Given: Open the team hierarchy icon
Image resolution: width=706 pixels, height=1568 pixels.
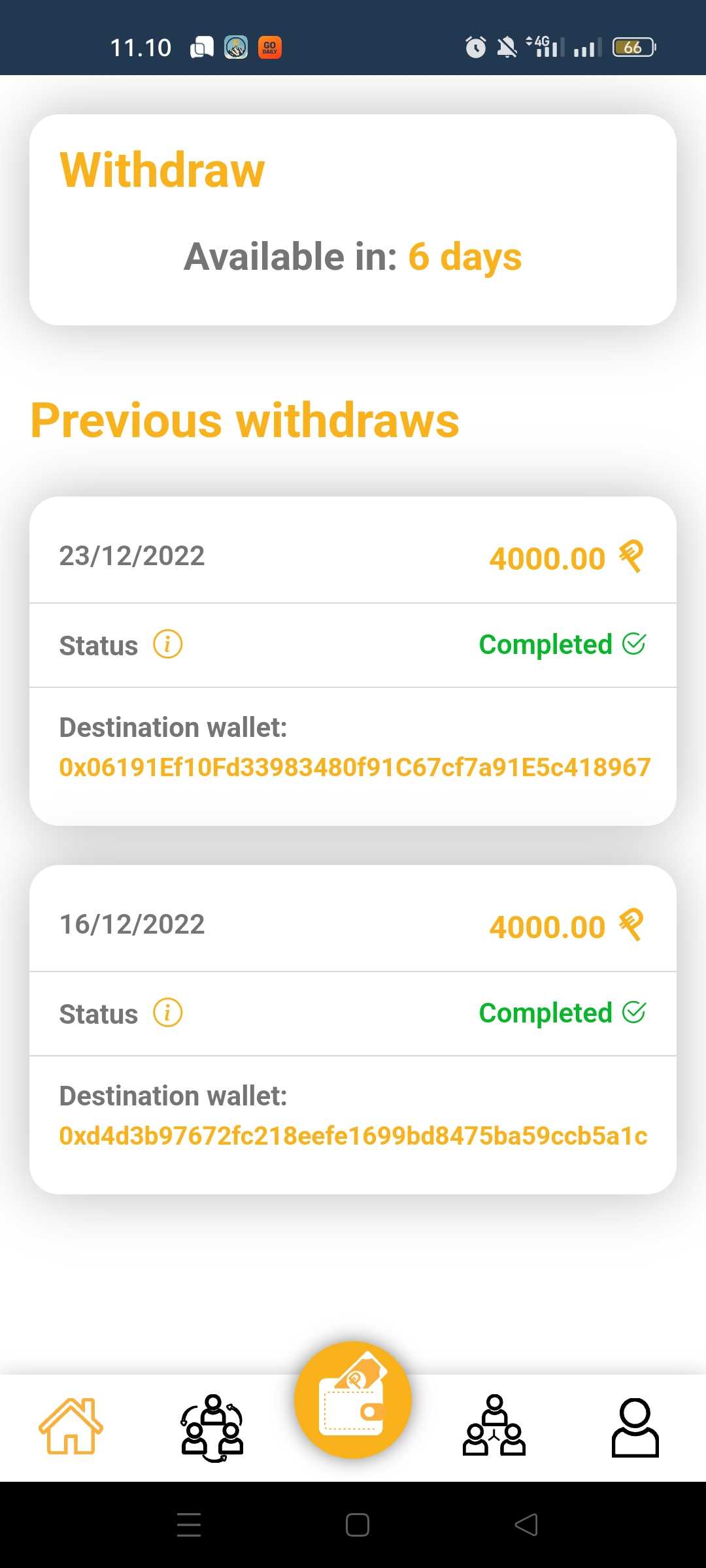Looking at the screenshot, I should point(494,1426).
